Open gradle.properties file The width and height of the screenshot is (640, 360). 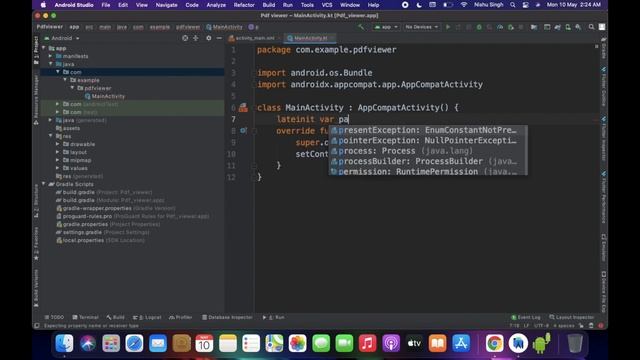tap(108, 224)
